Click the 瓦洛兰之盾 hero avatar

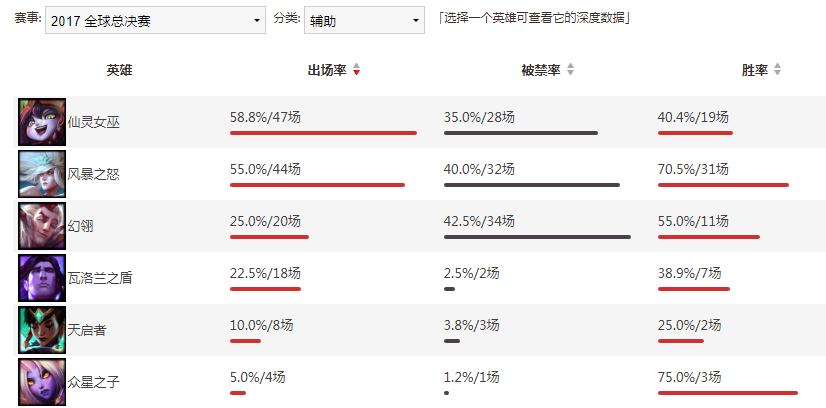pos(42,278)
